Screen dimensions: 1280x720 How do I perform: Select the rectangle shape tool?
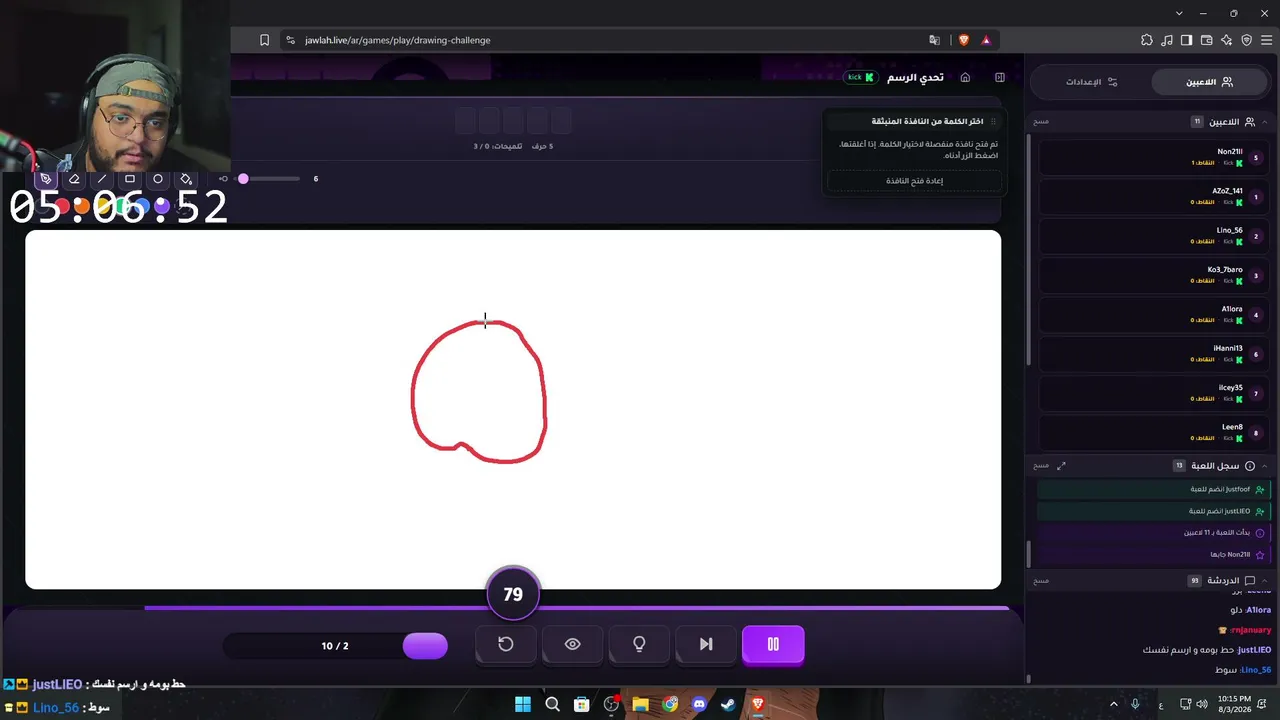(130, 179)
